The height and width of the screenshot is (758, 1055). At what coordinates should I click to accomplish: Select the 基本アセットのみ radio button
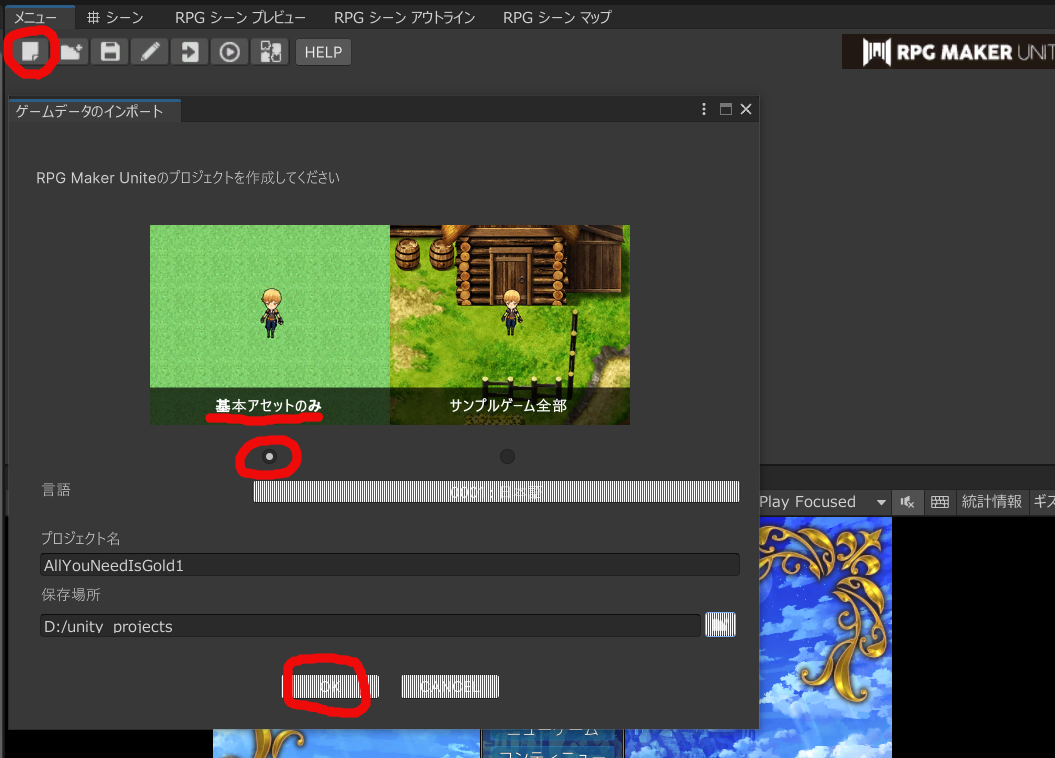(268, 456)
